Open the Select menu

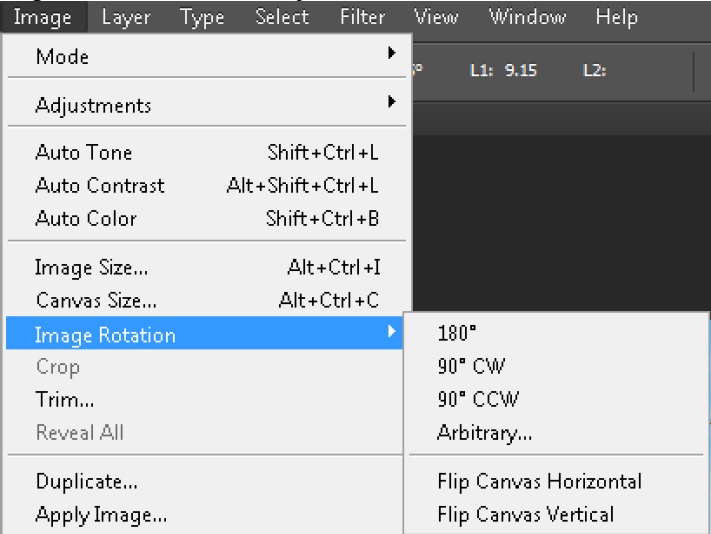click(x=281, y=17)
